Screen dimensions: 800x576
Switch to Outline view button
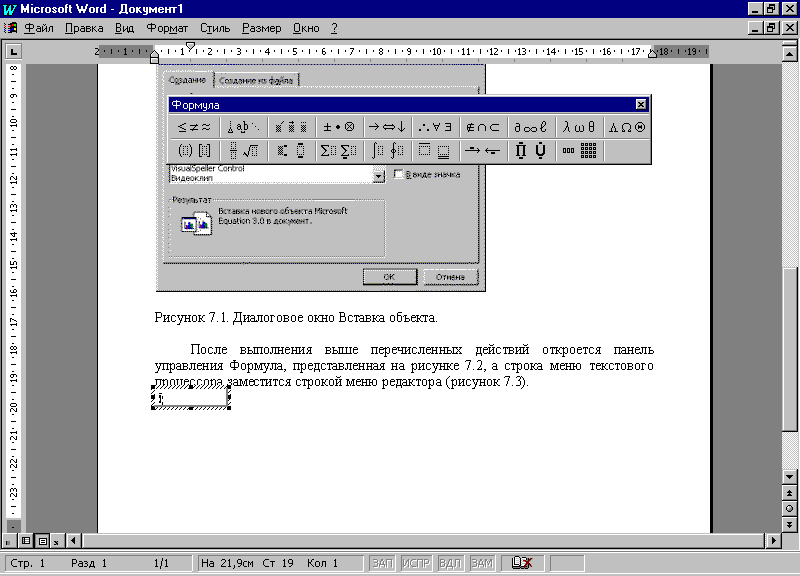tap(57, 541)
